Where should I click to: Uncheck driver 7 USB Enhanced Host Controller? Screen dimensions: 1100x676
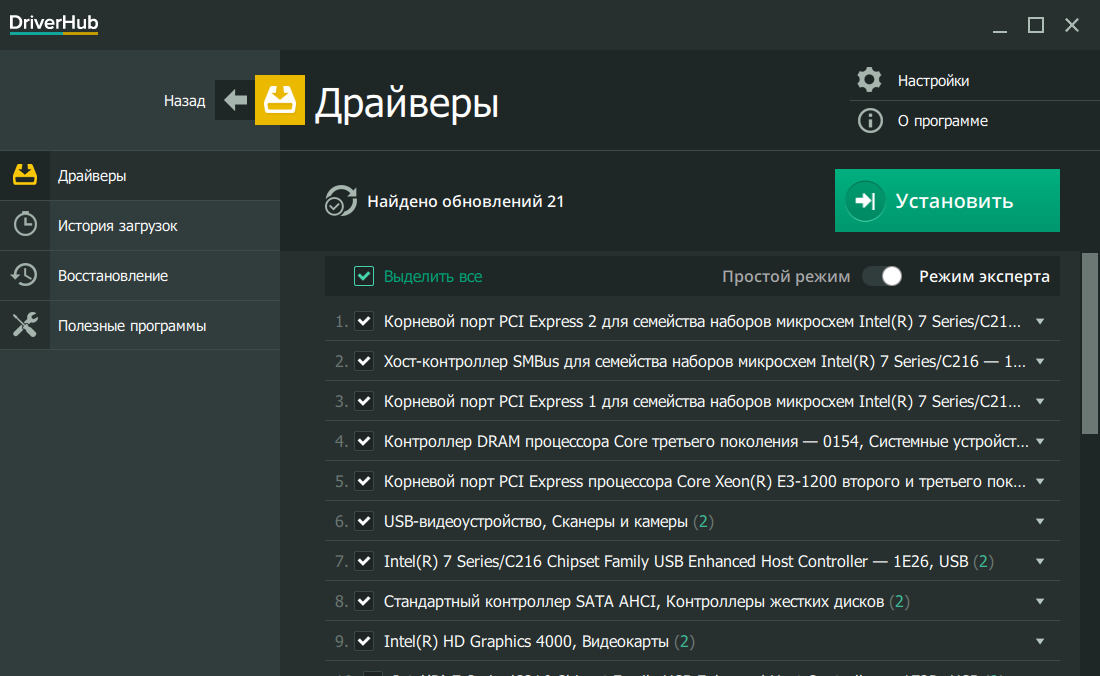pyautogui.click(x=363, y=562)
